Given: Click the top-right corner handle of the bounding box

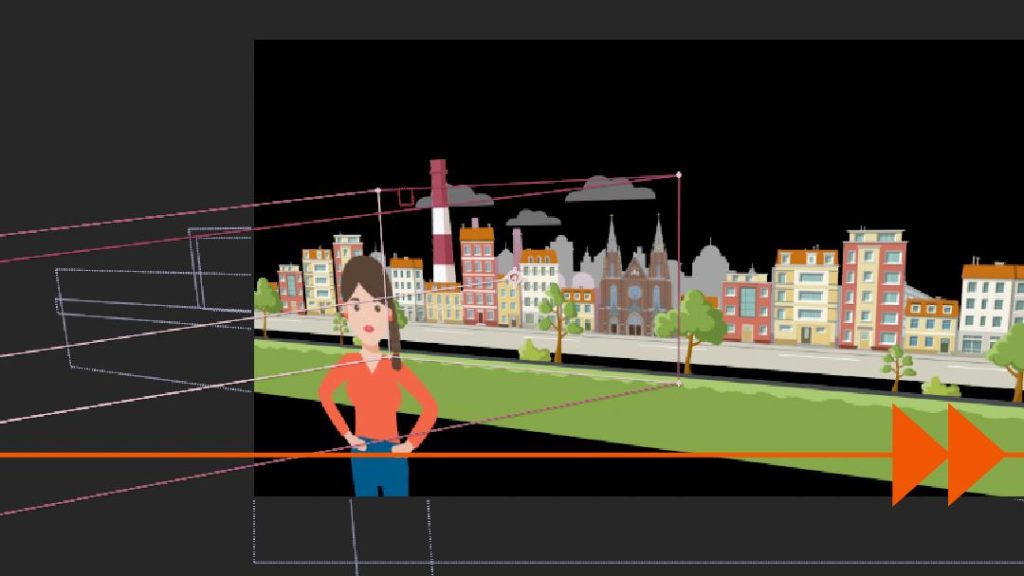Looking at the screenshot, I should (679, 174).
